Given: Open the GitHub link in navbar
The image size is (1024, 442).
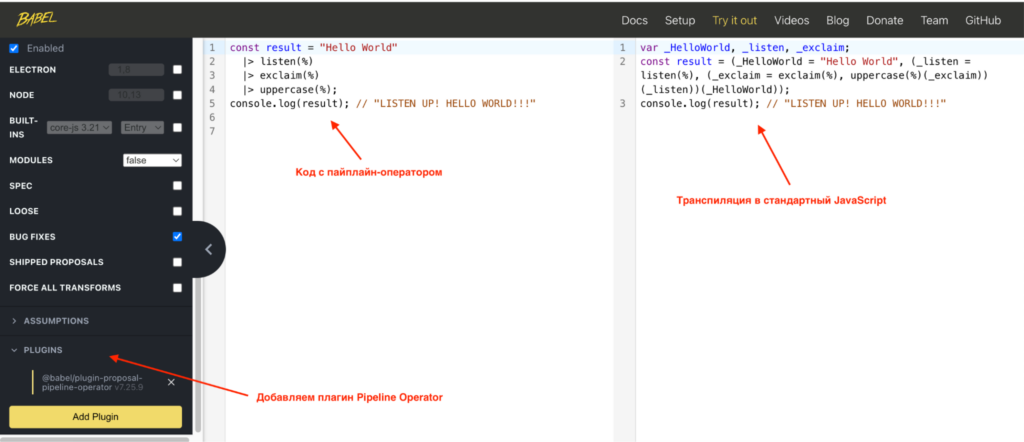Looking at the screenshot, I should (x=984, y=20).
